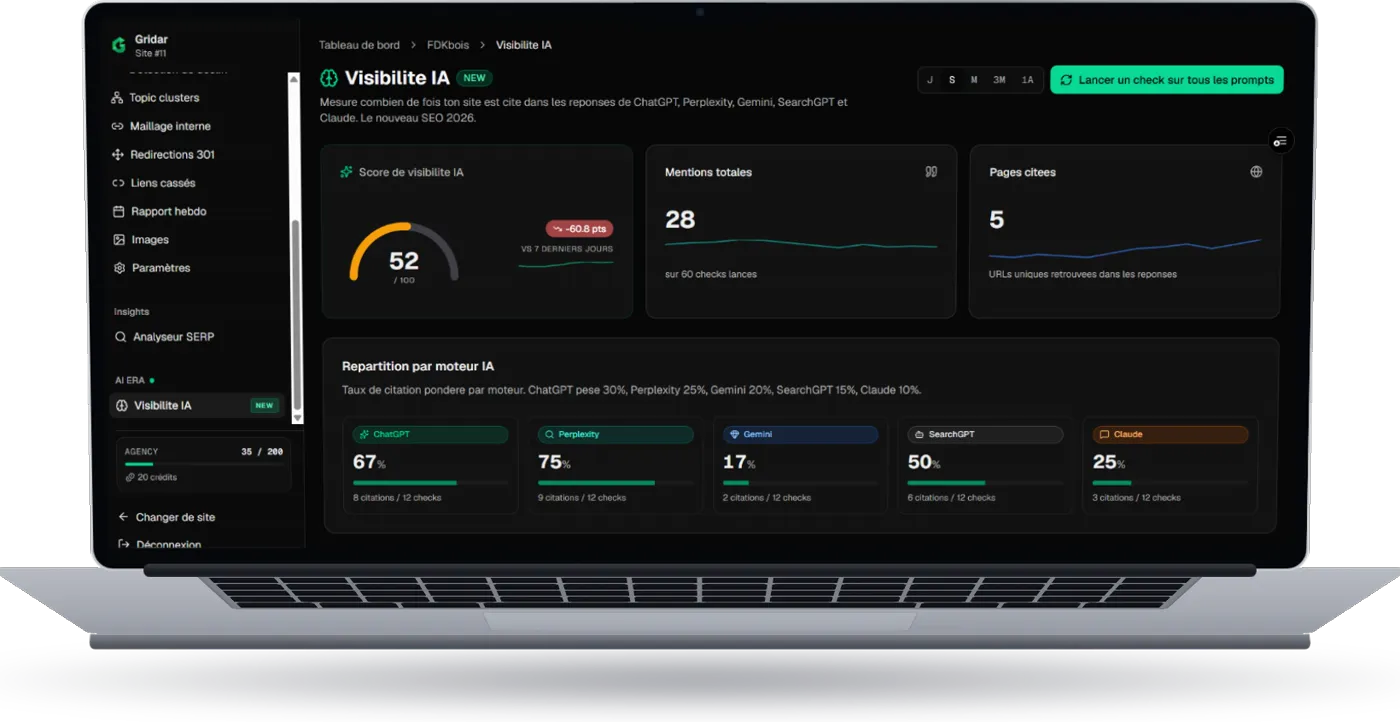Click the Analyseur SERP magnifier icon

click(121, 338)
